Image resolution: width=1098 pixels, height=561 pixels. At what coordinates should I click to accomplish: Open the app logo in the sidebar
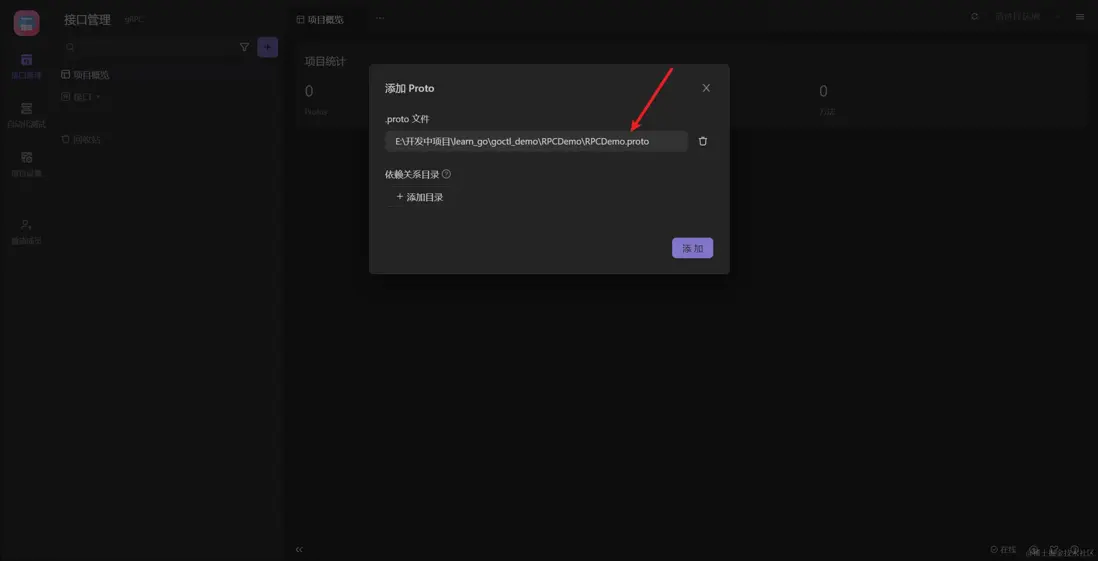(27, 23)
